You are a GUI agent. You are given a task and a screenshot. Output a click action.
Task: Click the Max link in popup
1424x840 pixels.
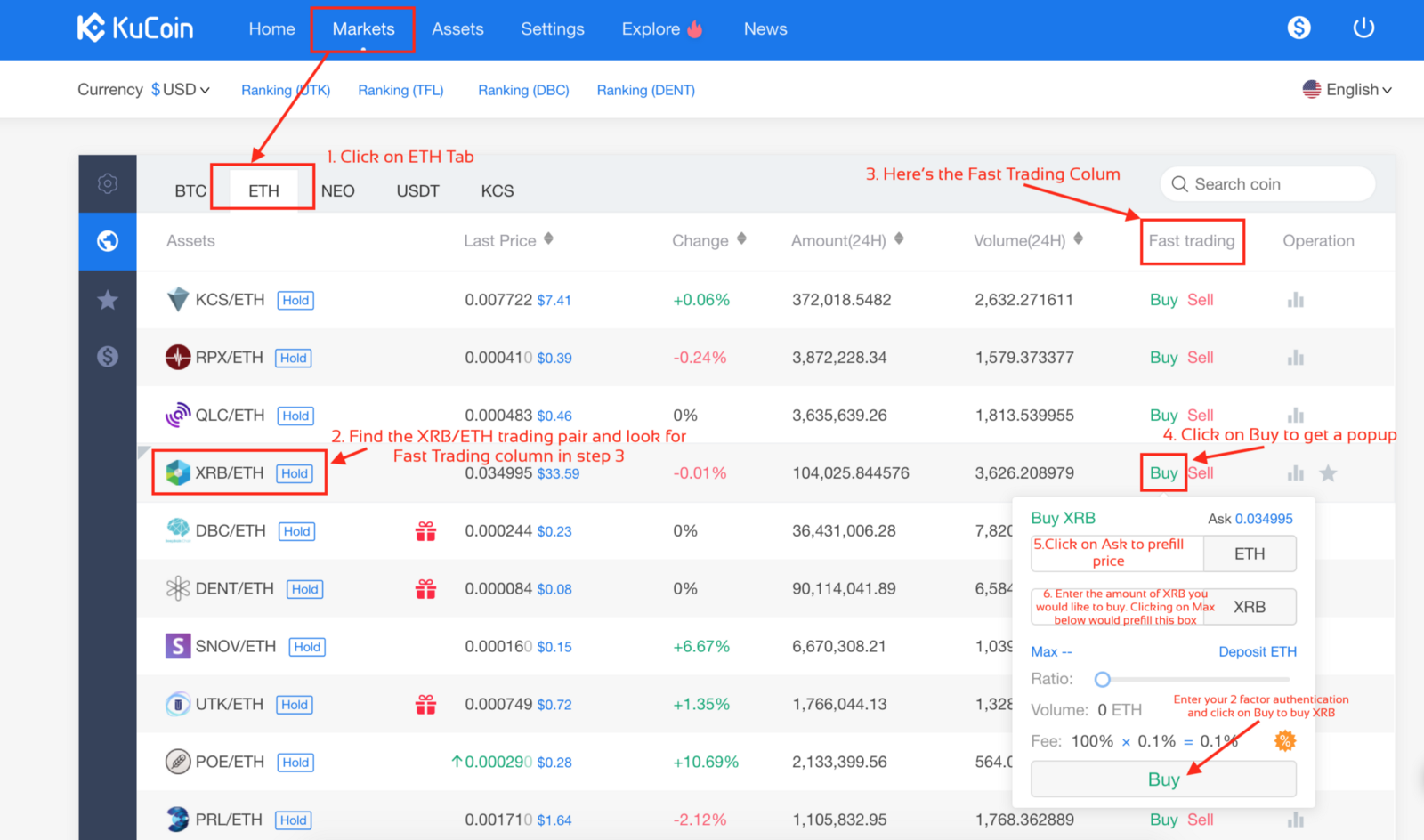tap(1051, 651)
